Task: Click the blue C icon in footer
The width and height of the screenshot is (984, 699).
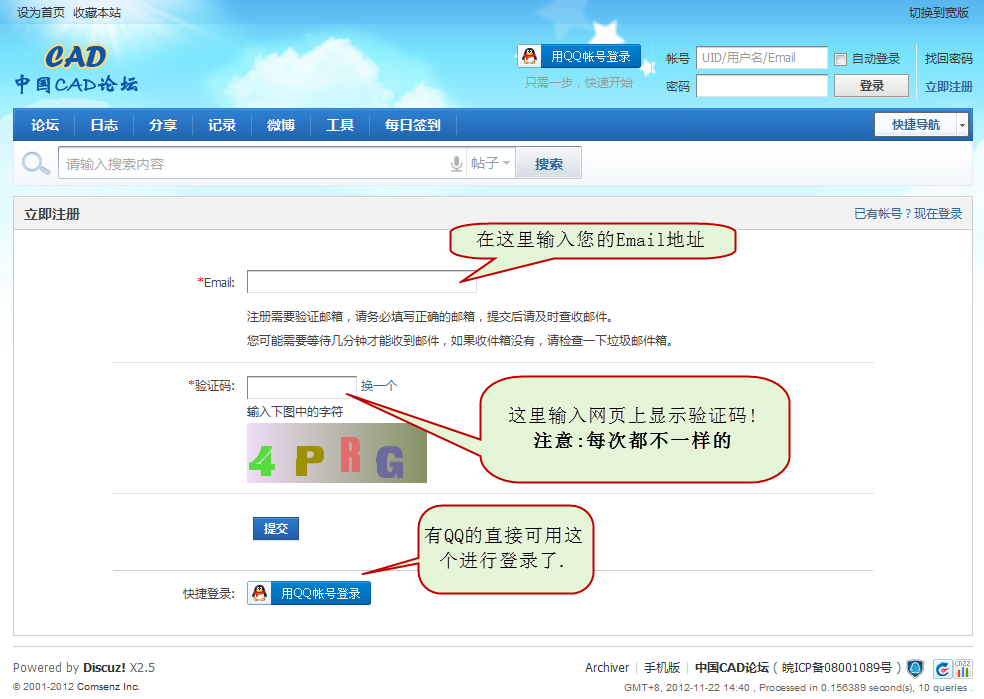Action: [x=943, y=669]
